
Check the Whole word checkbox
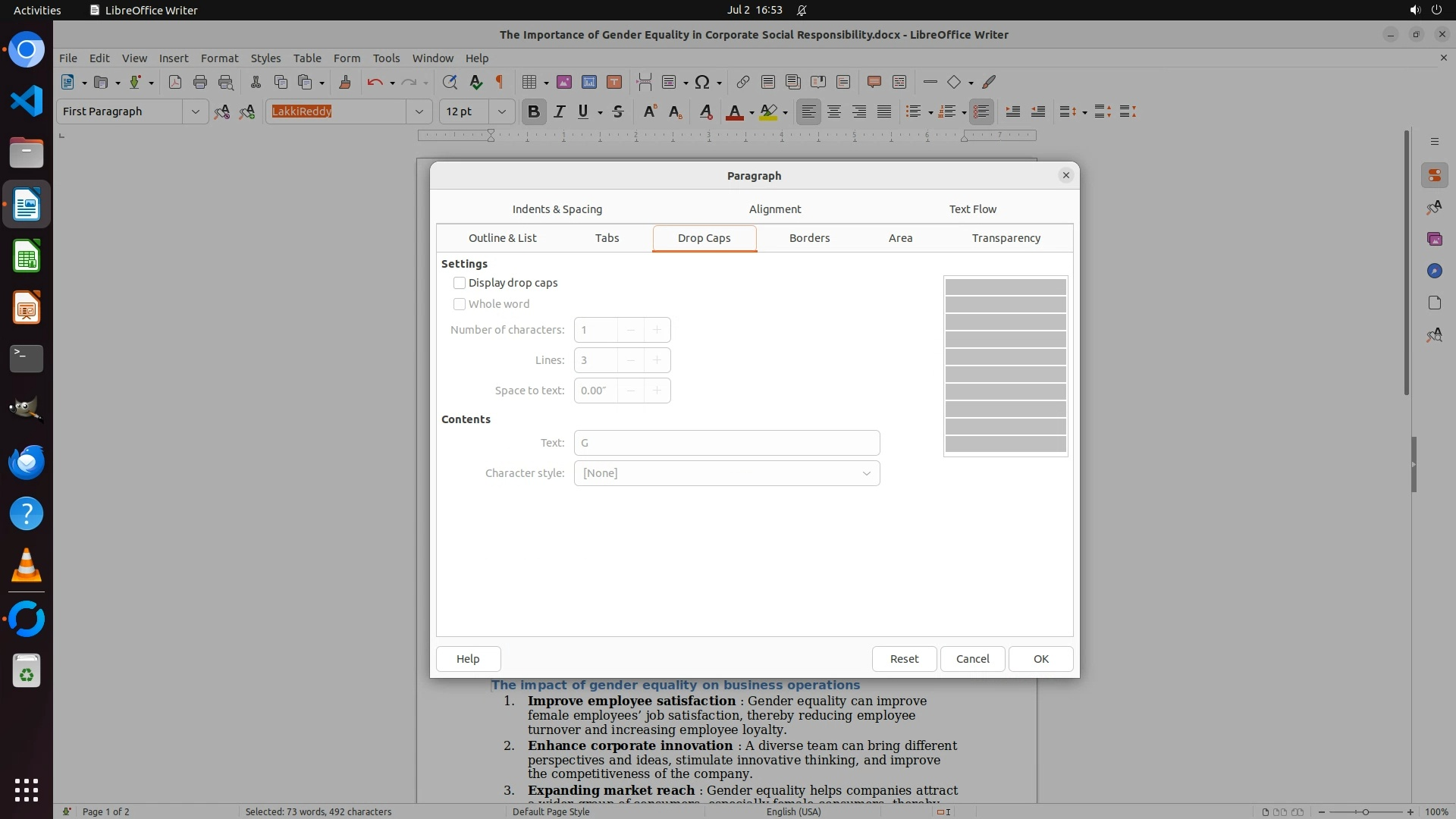click(460, 304)
